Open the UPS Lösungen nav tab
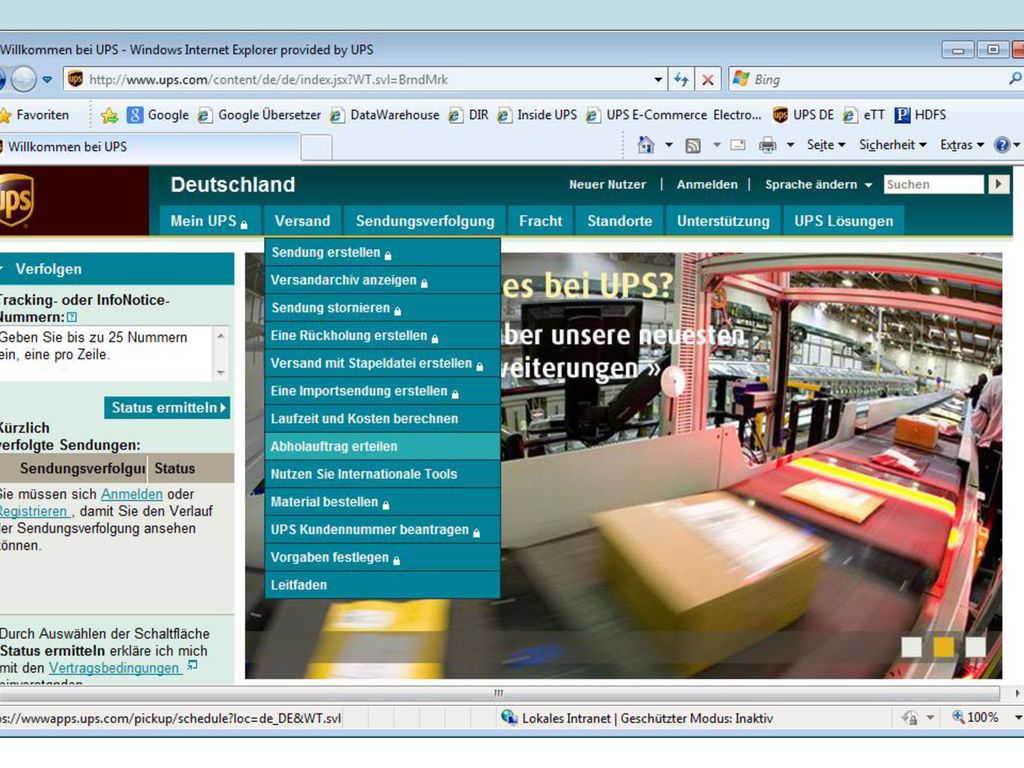 844,221
